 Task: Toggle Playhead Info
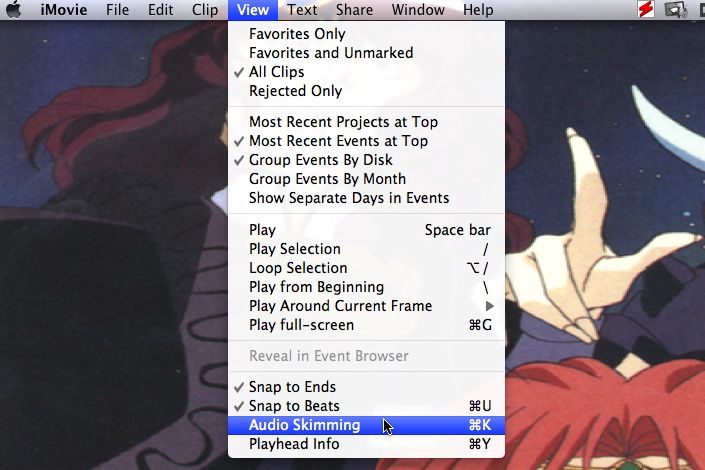click(x=366, y=444)
